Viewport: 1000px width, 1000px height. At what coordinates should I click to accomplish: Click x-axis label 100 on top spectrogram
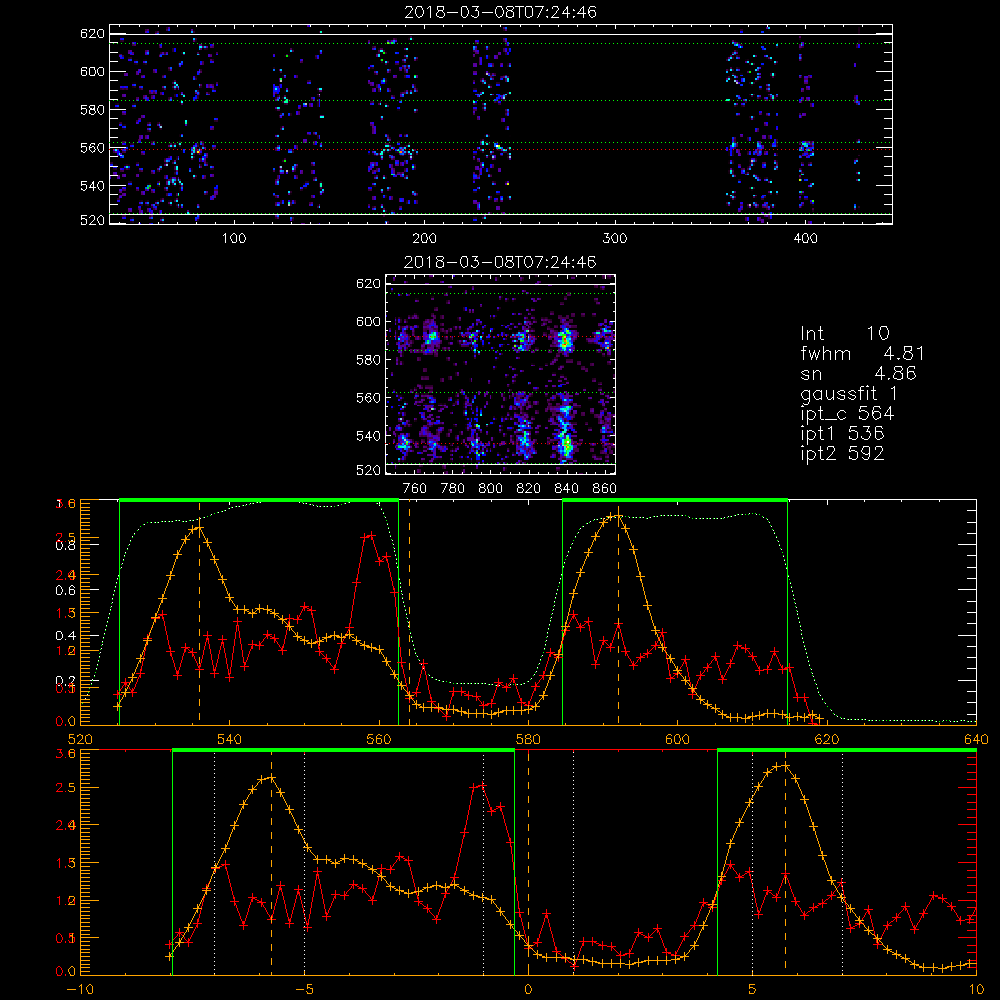(x=234, y=239)
